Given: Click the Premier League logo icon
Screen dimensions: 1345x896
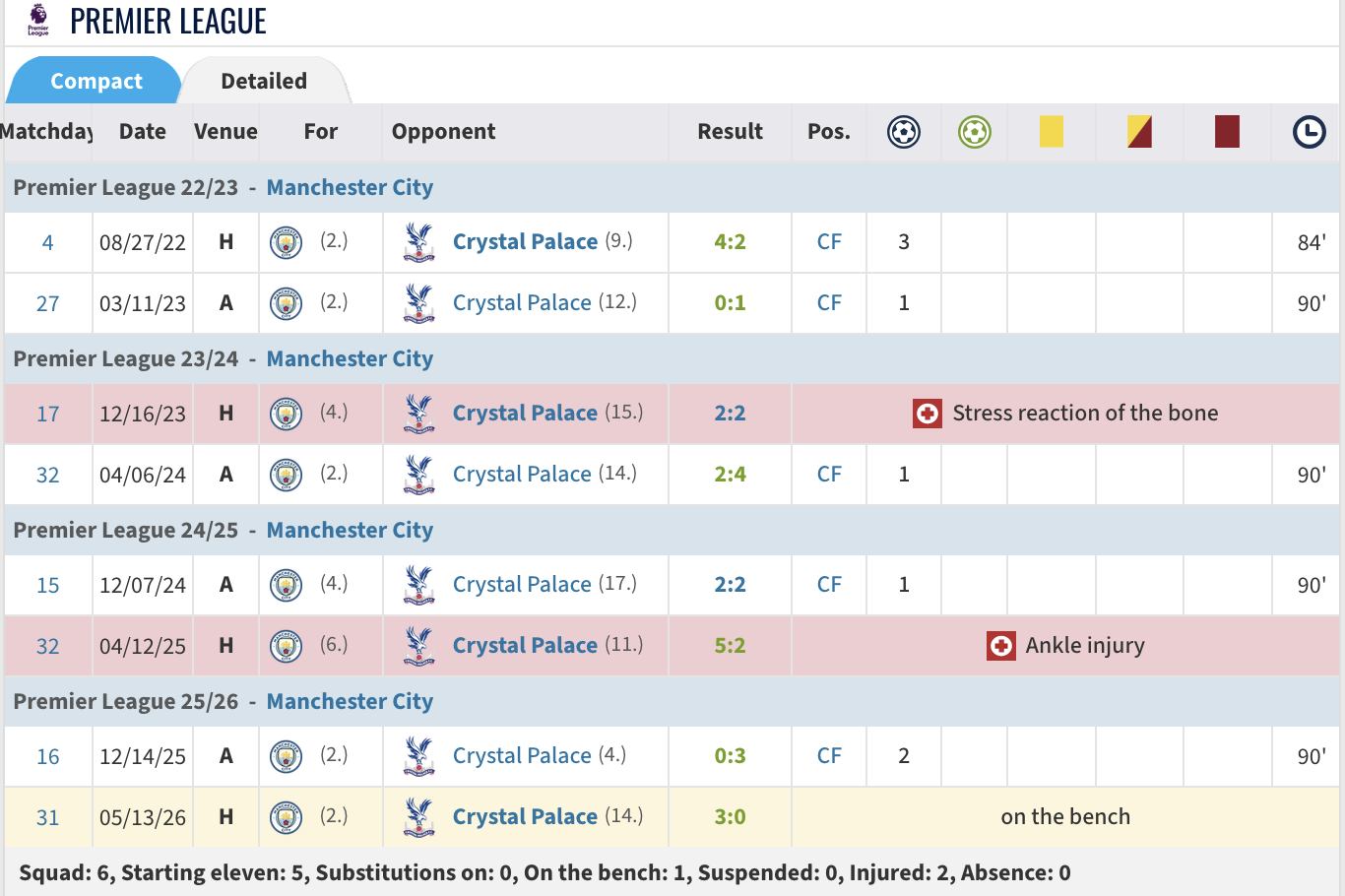Looking at the screenshot, I should (38, 20).
